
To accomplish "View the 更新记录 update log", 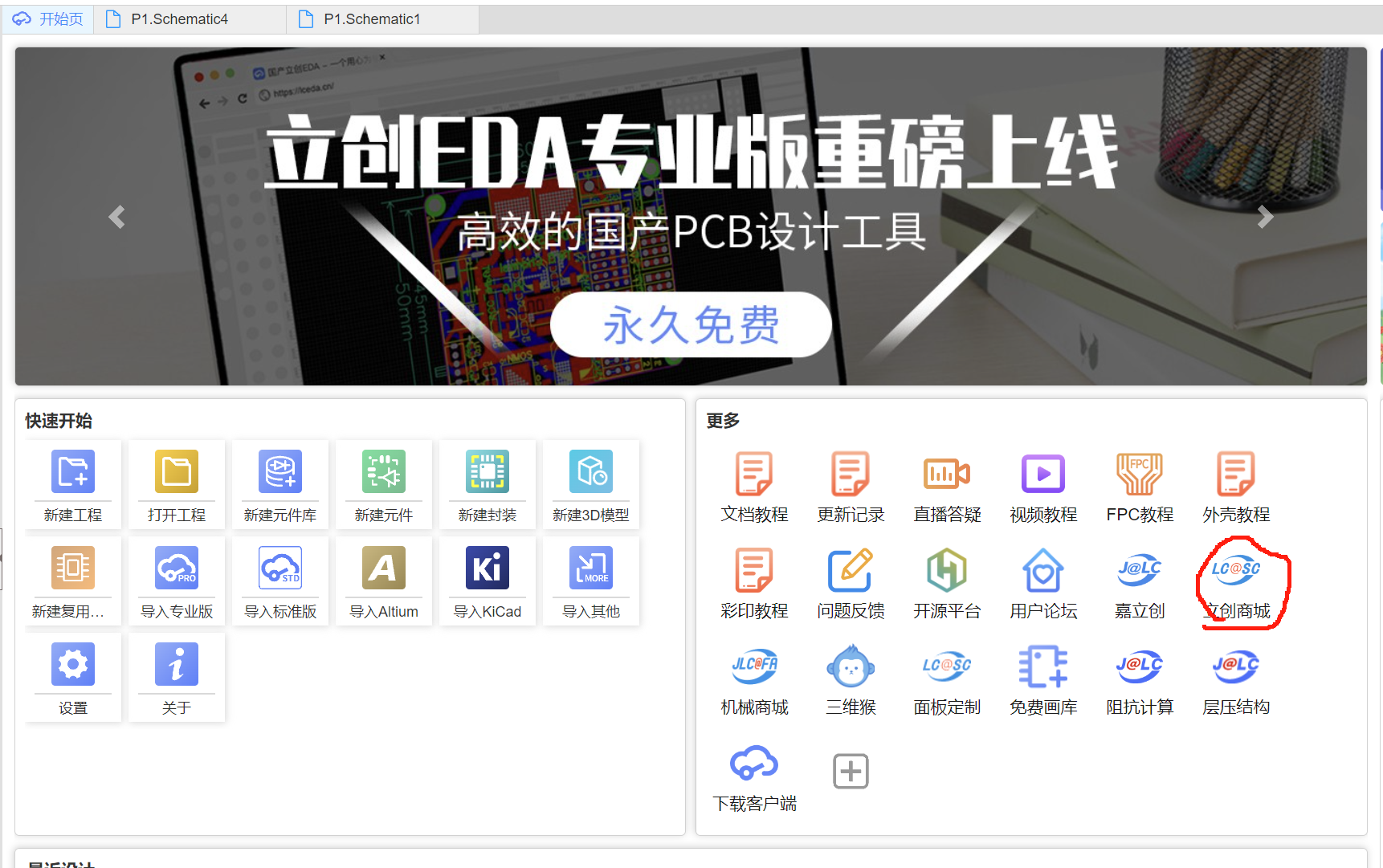I will 851,474.
